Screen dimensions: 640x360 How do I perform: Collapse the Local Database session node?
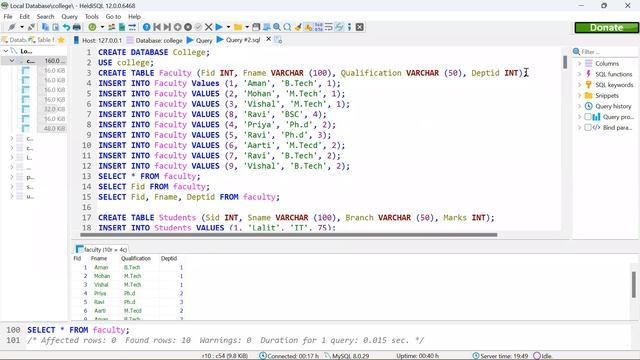pos(6,51)
